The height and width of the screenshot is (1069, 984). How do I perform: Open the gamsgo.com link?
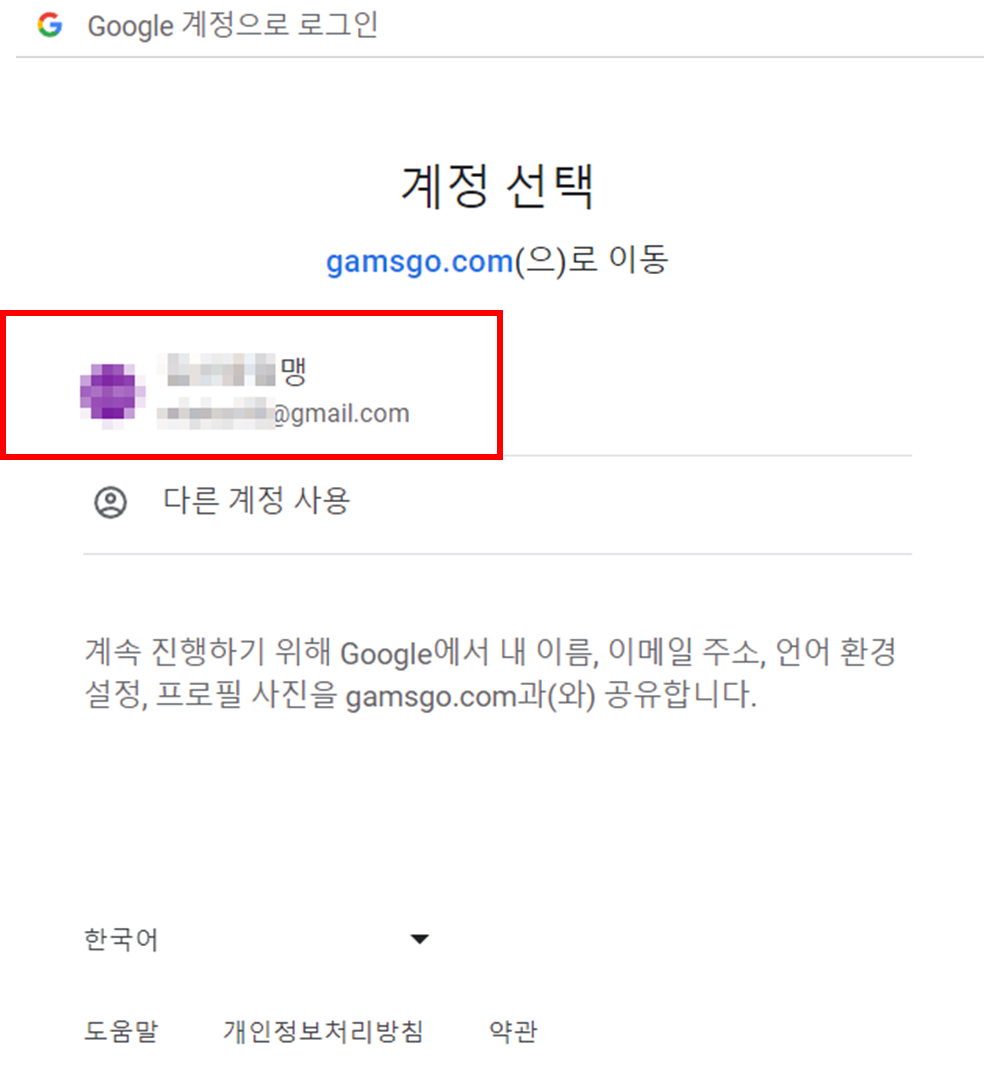coord(419,261)
